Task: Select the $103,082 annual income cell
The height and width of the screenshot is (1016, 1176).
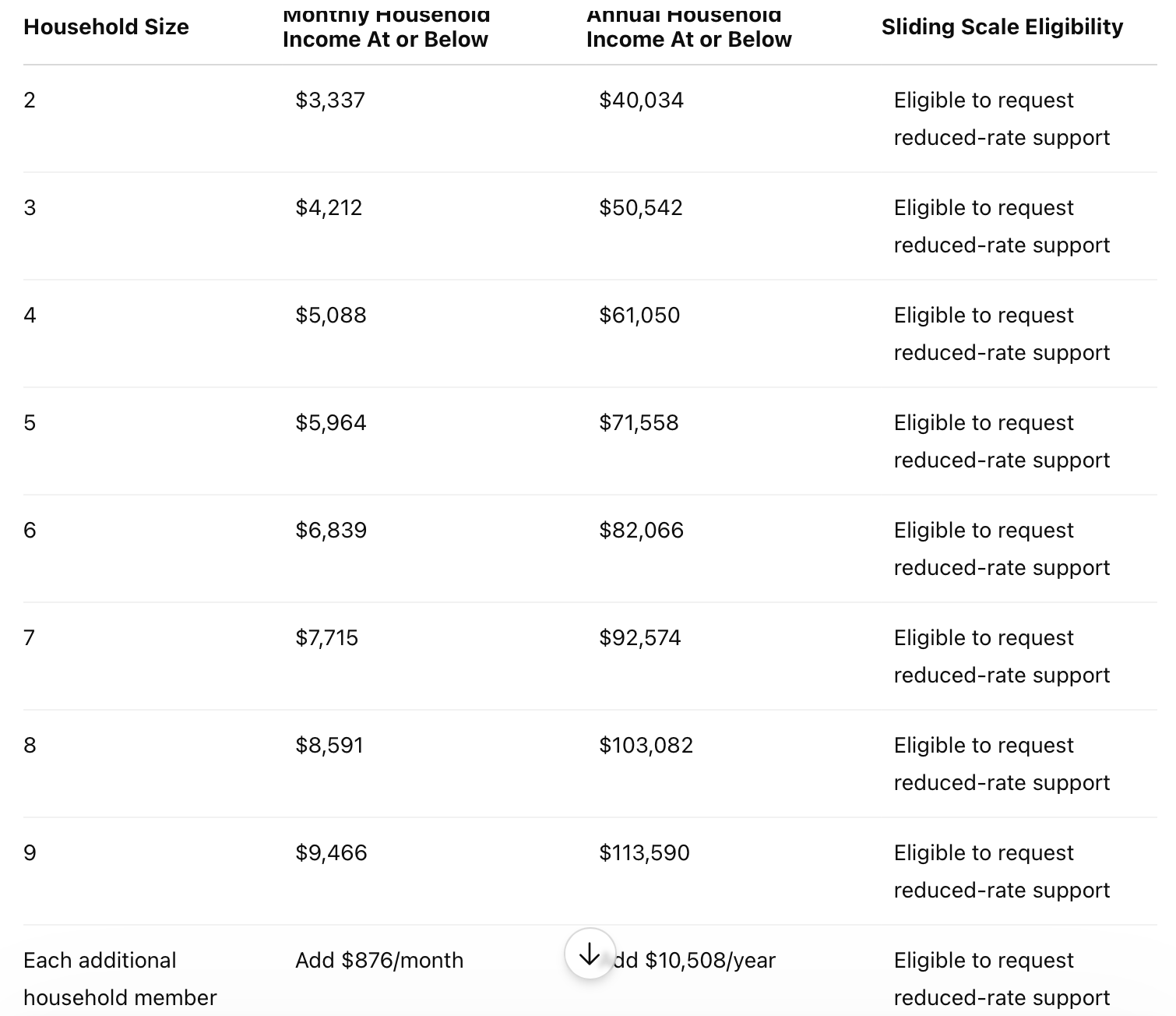Action: [646, 746]
